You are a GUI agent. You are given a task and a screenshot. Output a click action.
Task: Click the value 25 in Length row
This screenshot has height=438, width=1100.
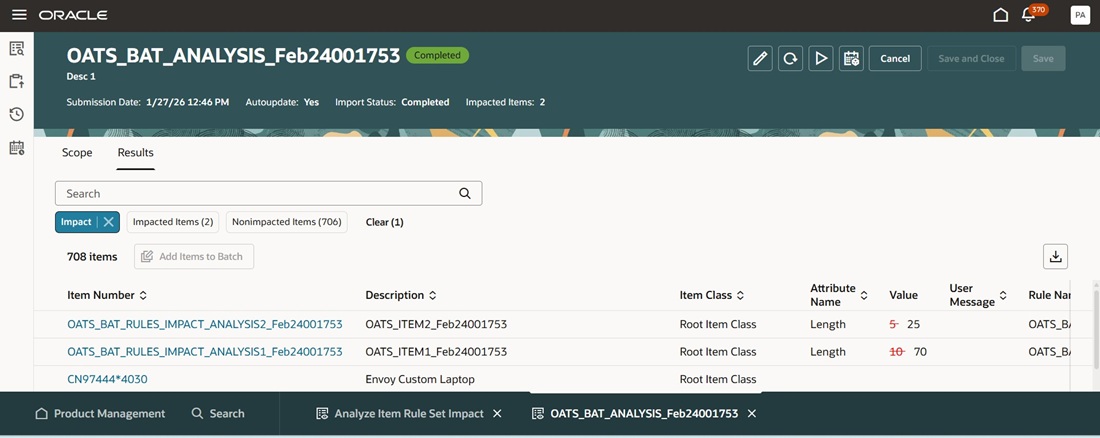(x=913, y=324)
